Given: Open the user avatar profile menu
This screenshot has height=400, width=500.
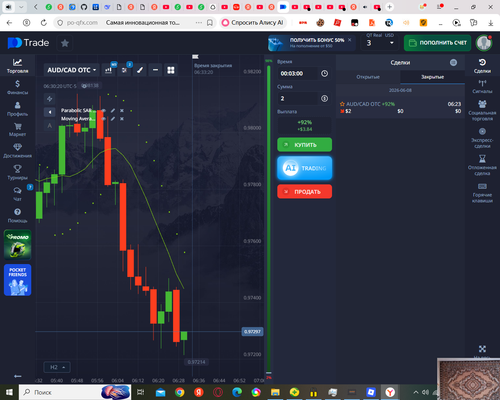Looking at the screenshot, I should [x=484, y=43].
